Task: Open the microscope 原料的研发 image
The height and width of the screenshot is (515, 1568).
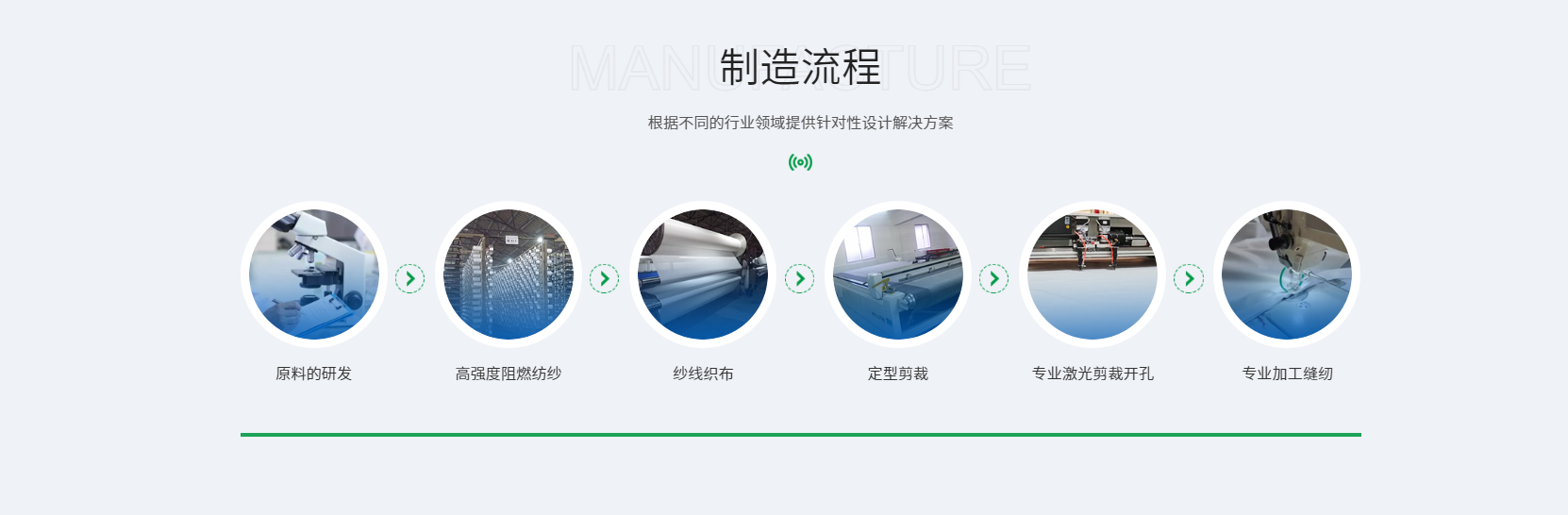Action: tap(314, 274)
